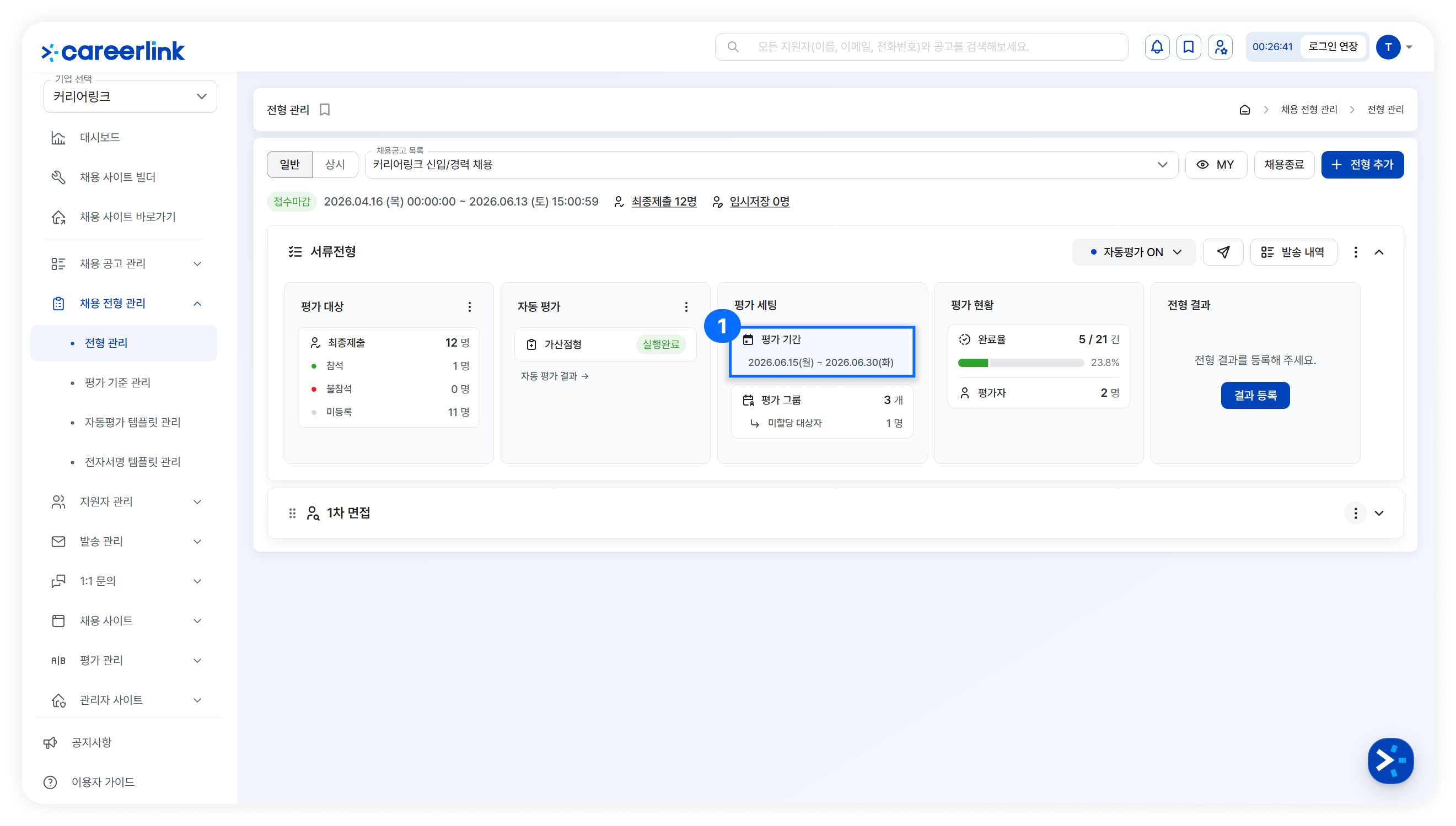
Task: Expand the 1차 면접 section chevron
Action: 1379,513
